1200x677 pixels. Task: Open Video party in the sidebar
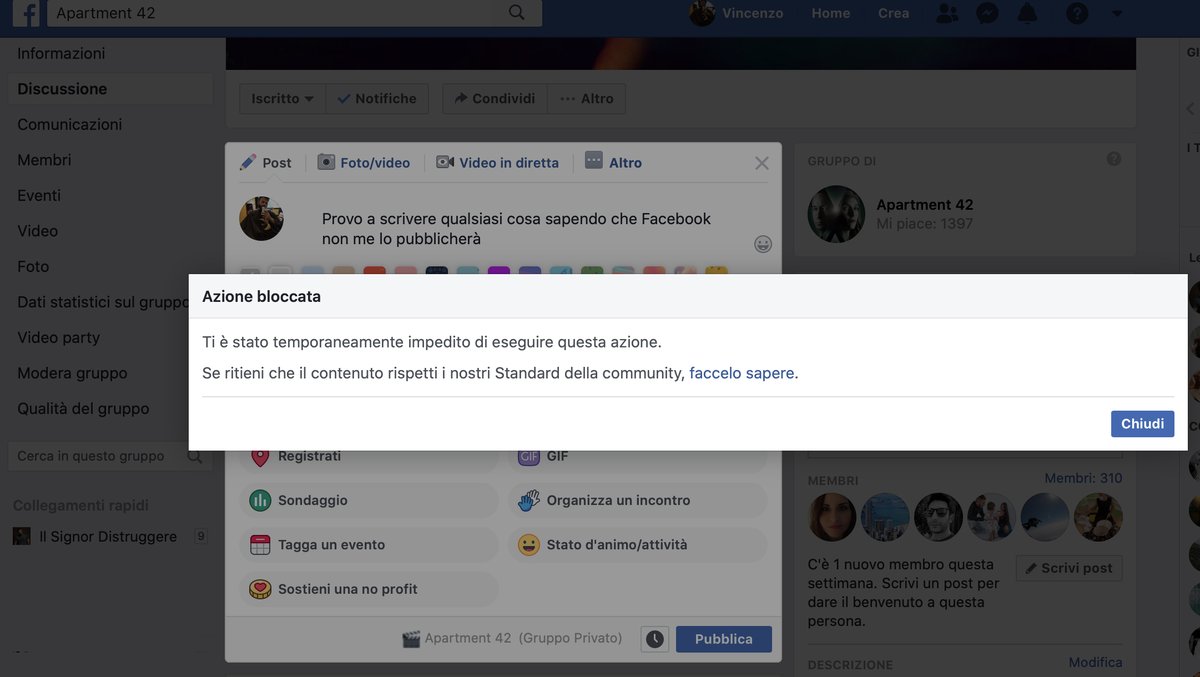click(x=59, y=337)
